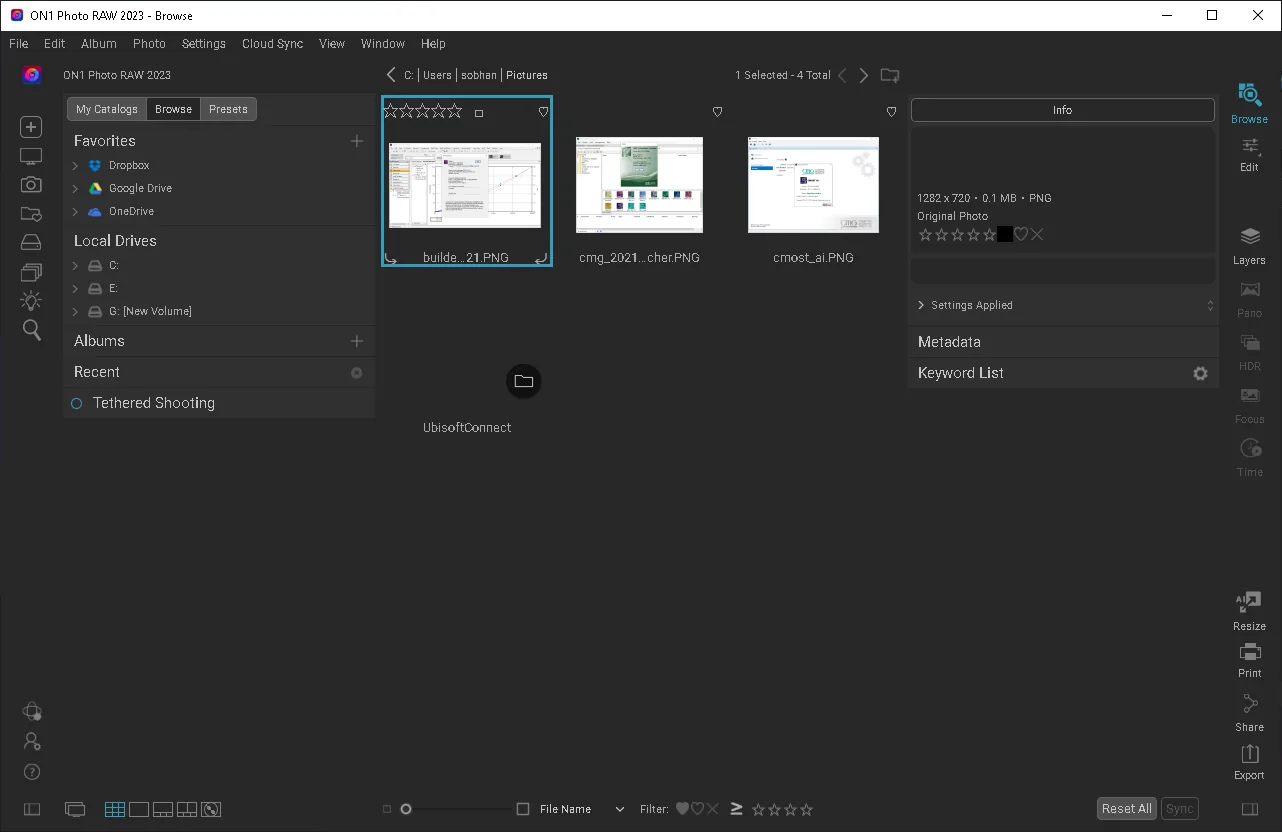Enable Tethered Shooting radio circle
Screen dimensions: 1282x832
point(77,403)
